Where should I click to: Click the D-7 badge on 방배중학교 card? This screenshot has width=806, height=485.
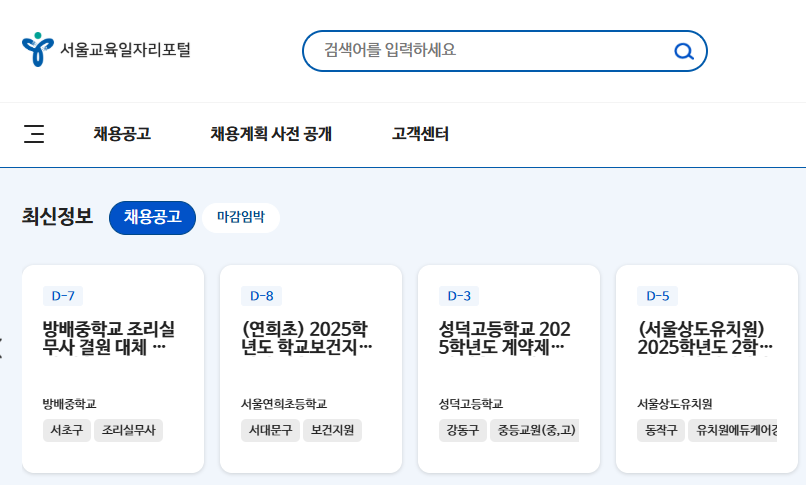pyautogui.click(x=63, y=296)
